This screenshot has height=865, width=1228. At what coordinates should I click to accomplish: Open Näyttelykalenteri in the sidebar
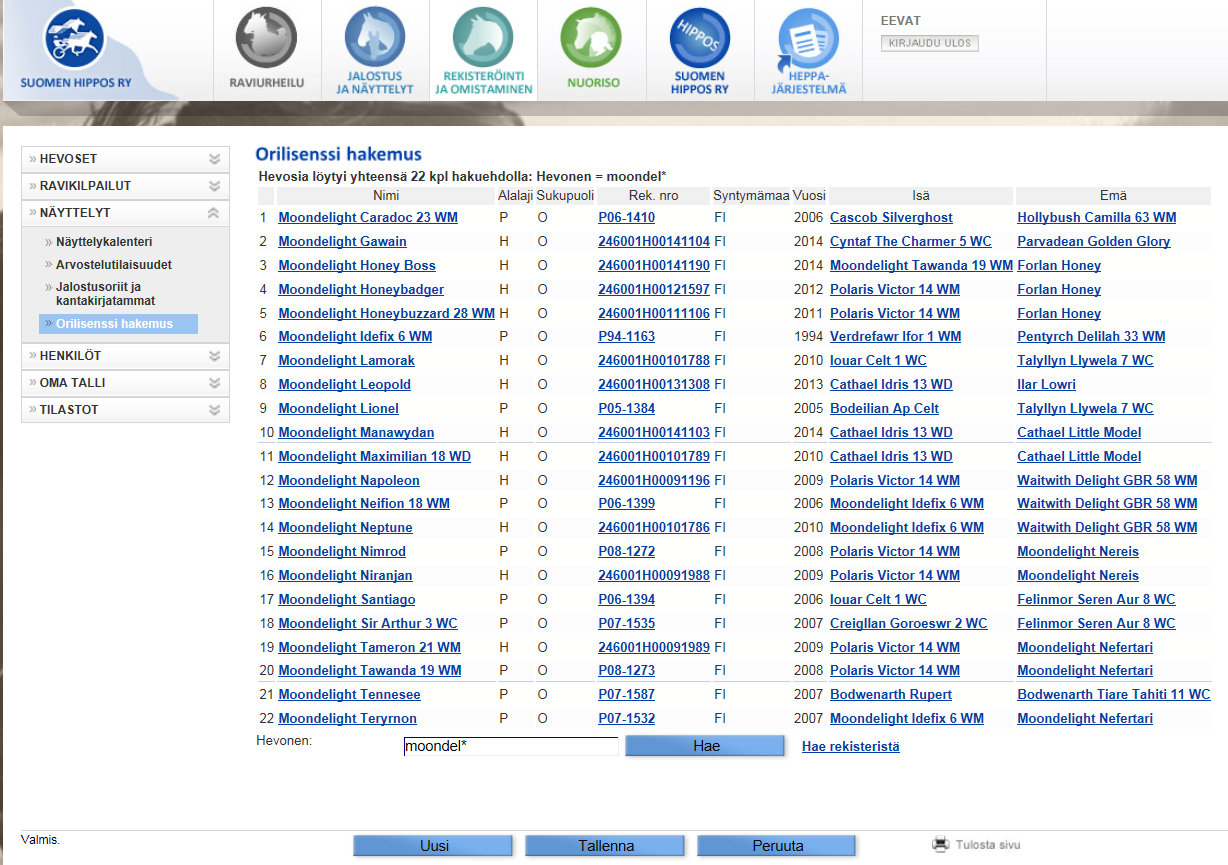[104, 242]
